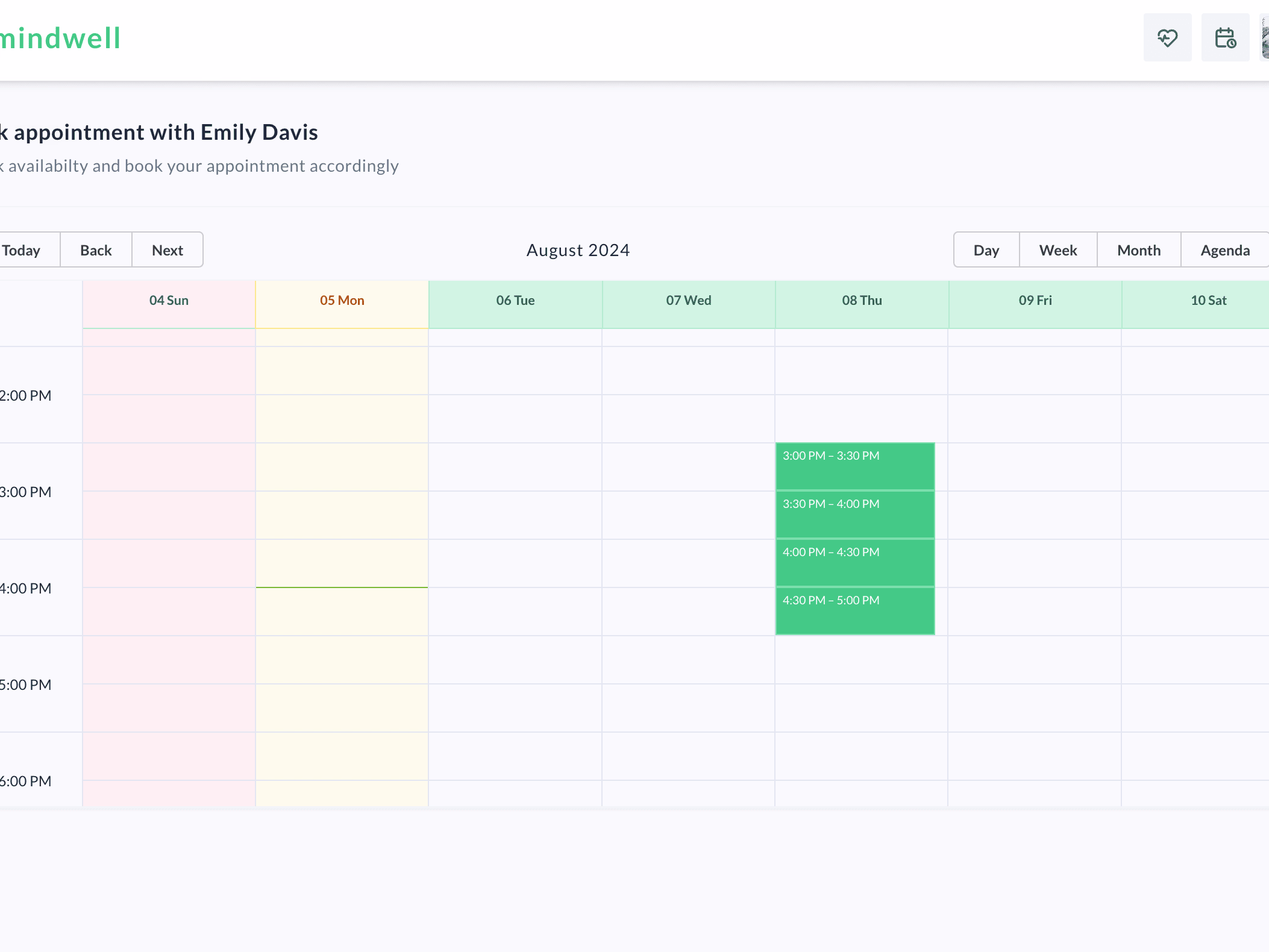Switch to Month view
This screenshot has height=952, width=1269.
click(1138, 249)
